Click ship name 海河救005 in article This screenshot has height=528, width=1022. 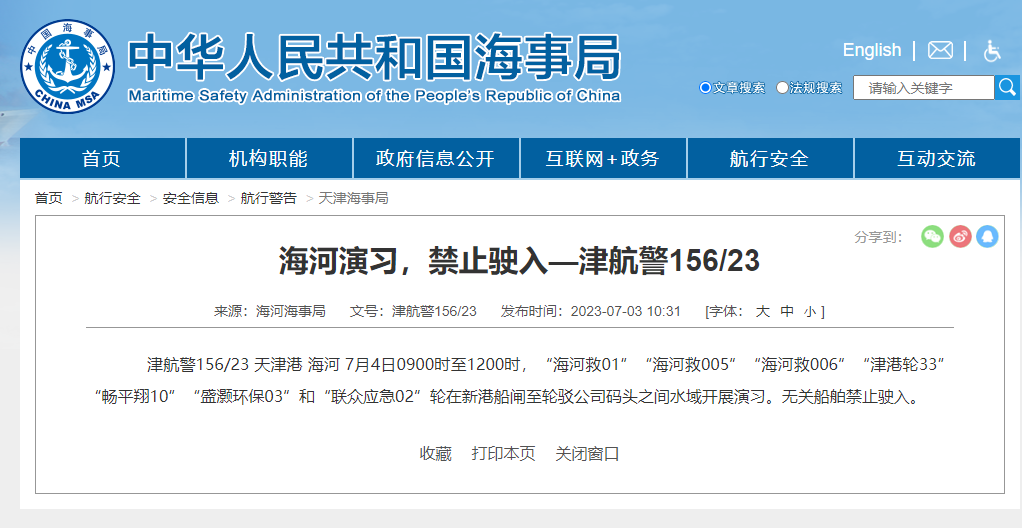click(x=690, y=364)
